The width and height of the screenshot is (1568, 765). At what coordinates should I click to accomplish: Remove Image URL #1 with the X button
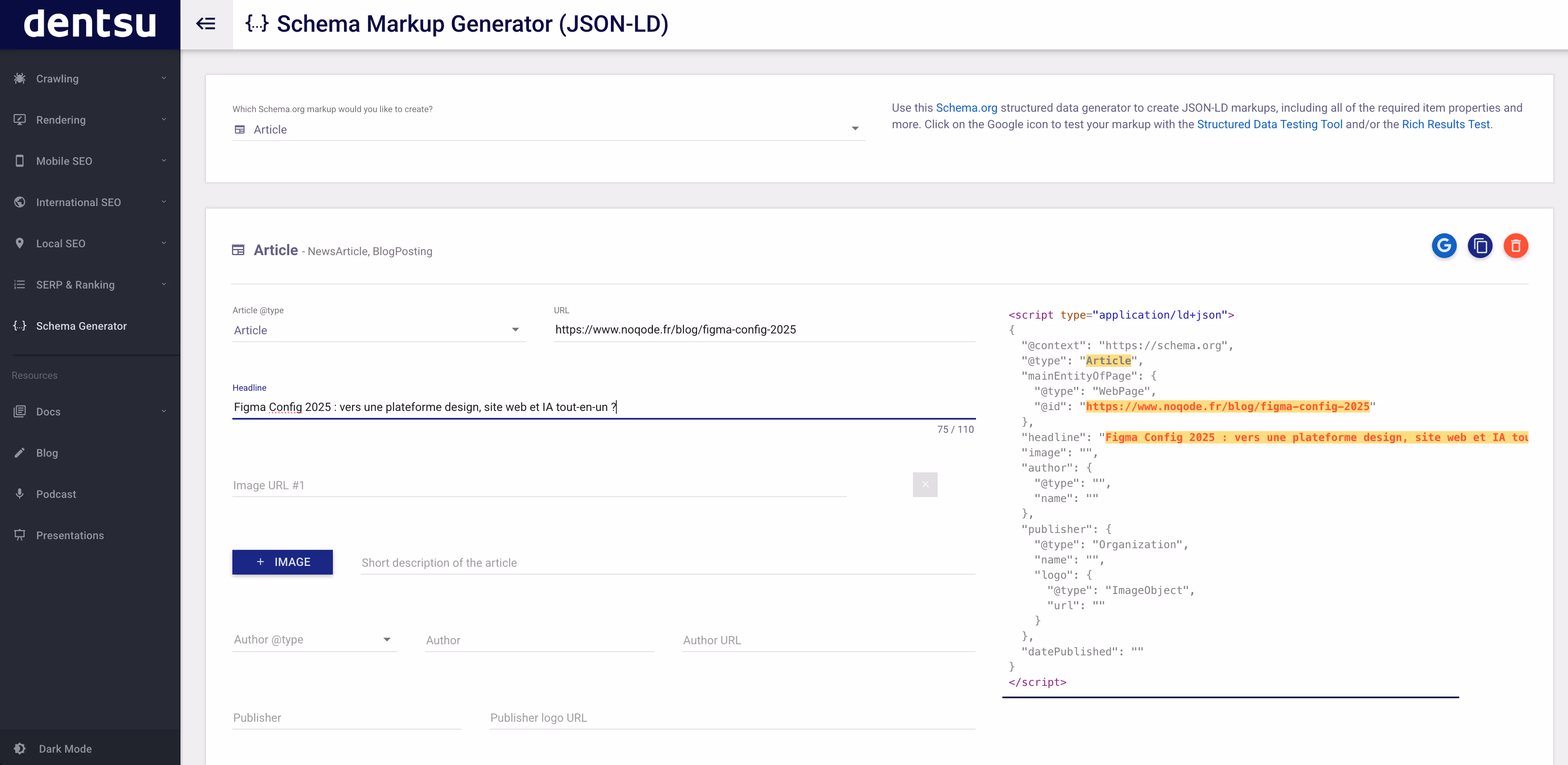coord(924,484)
